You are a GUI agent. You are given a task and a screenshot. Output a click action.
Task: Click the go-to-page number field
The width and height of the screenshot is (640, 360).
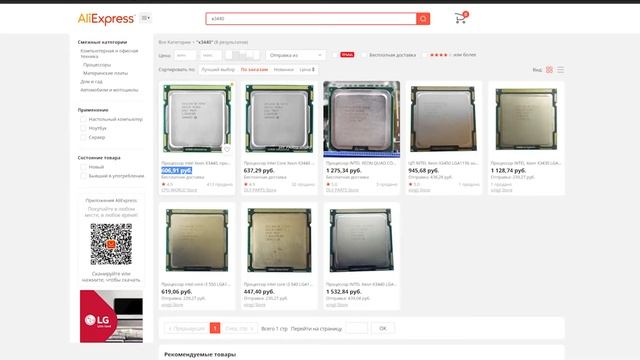click(356, 328)
